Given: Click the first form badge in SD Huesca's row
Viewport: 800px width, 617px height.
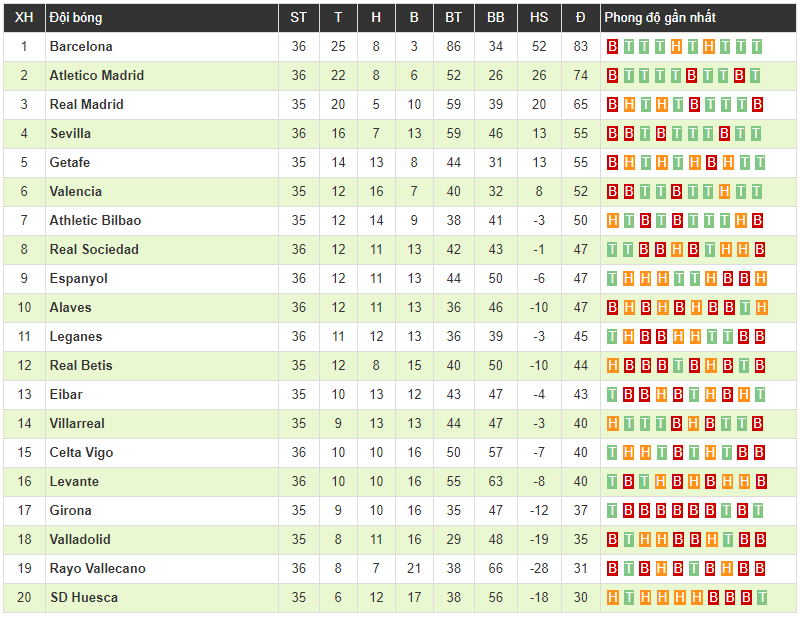Looking at the screenshot, I should [613, 598].
